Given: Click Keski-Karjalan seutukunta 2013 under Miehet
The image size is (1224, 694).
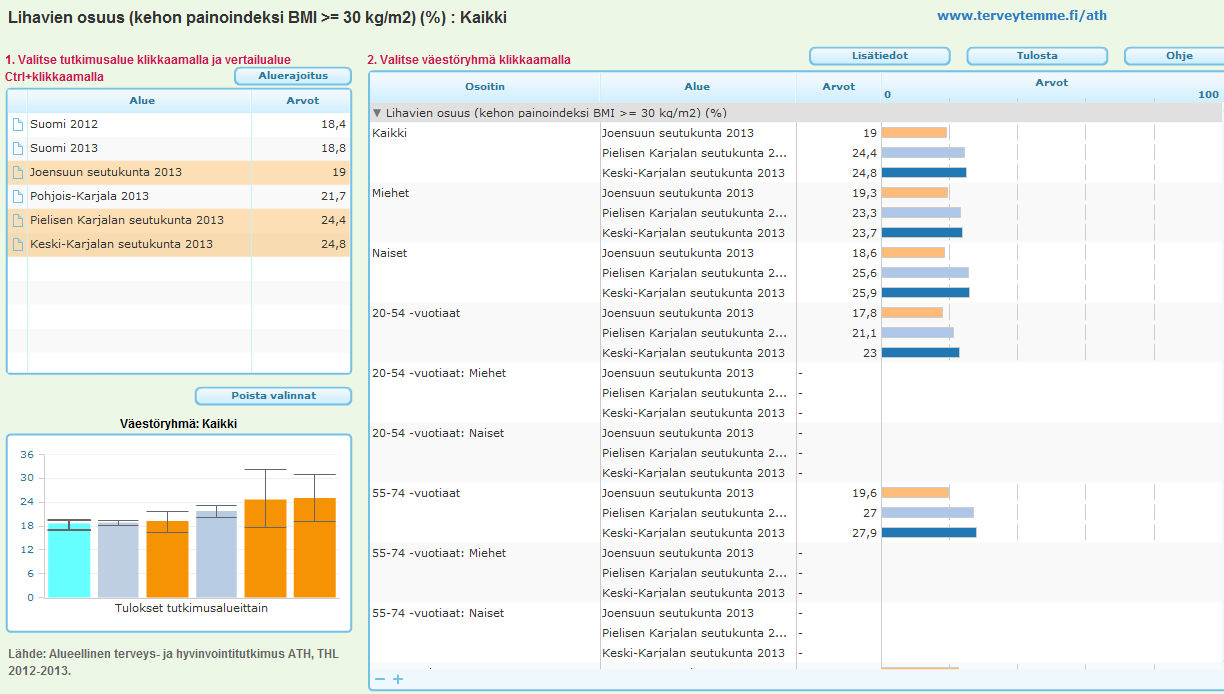Looking at the screenshot, I should [693, 233].
